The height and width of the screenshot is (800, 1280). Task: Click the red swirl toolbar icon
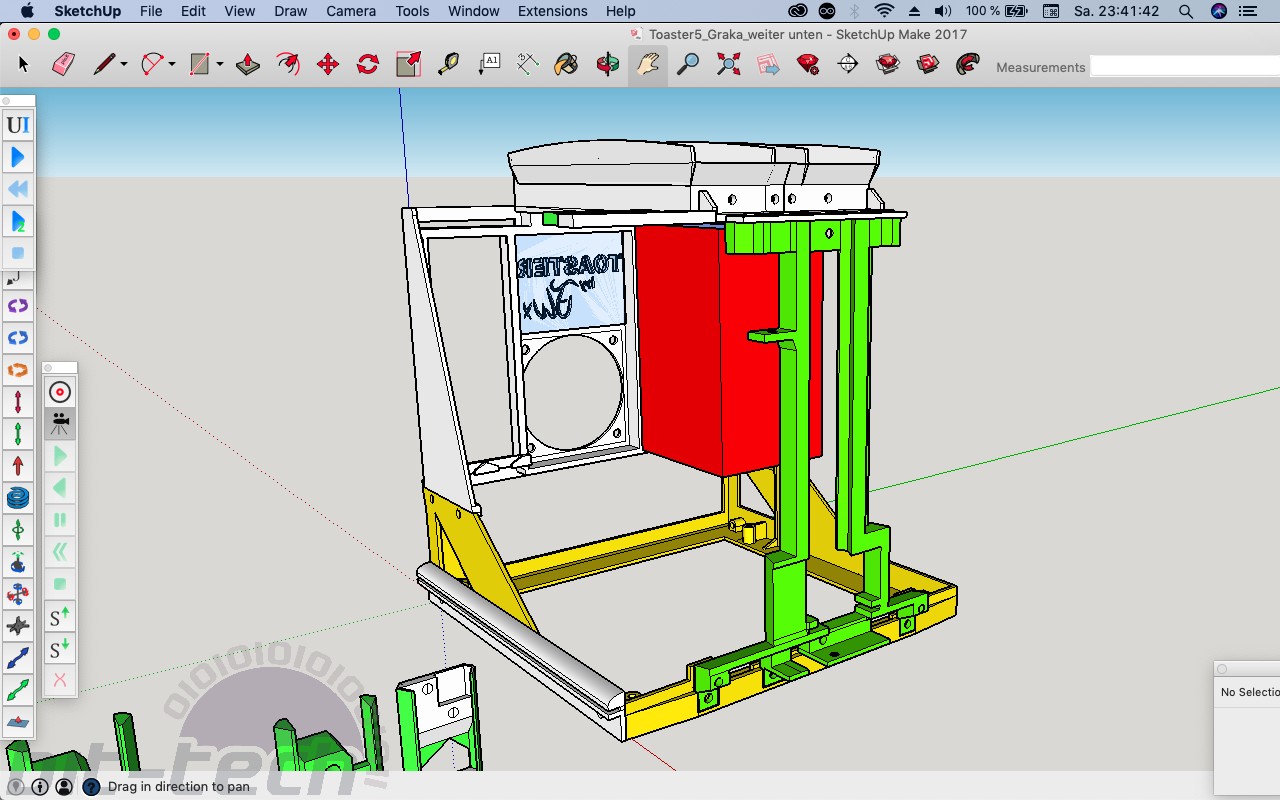click(x=967, y=65)
